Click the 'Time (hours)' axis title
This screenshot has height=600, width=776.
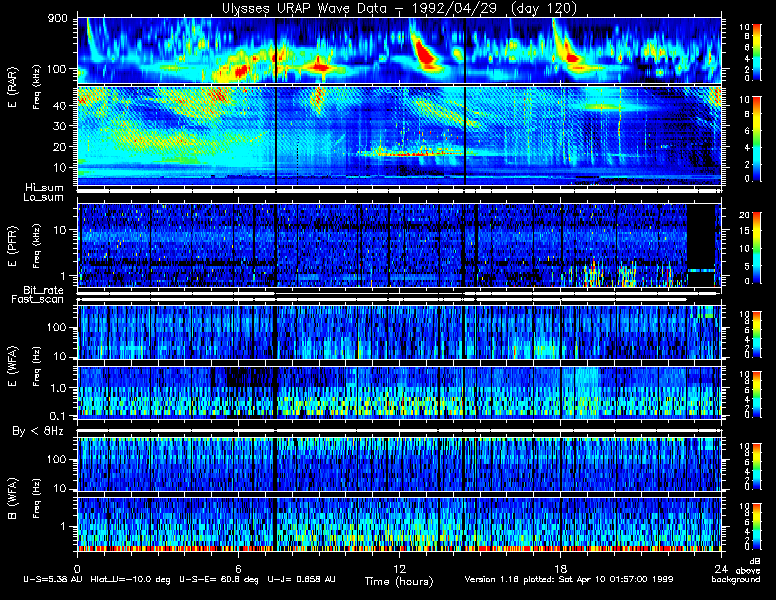coord(399,582)
